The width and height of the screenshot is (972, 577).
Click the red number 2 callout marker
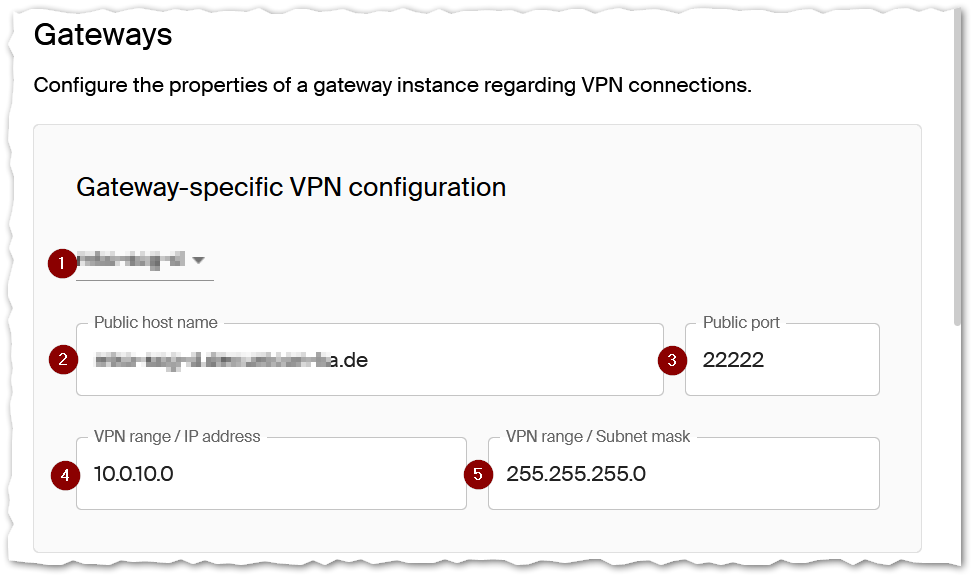[x=62, y=360]
